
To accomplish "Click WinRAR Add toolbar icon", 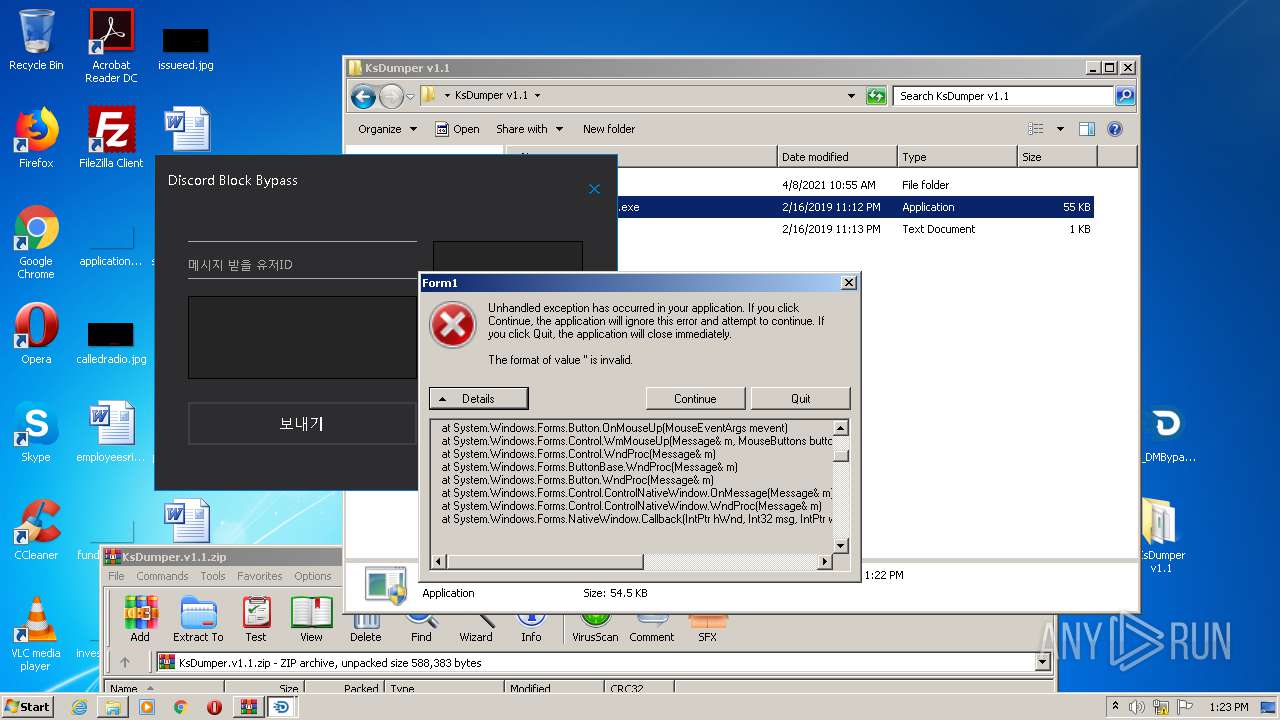I will [x=140, y=618].
